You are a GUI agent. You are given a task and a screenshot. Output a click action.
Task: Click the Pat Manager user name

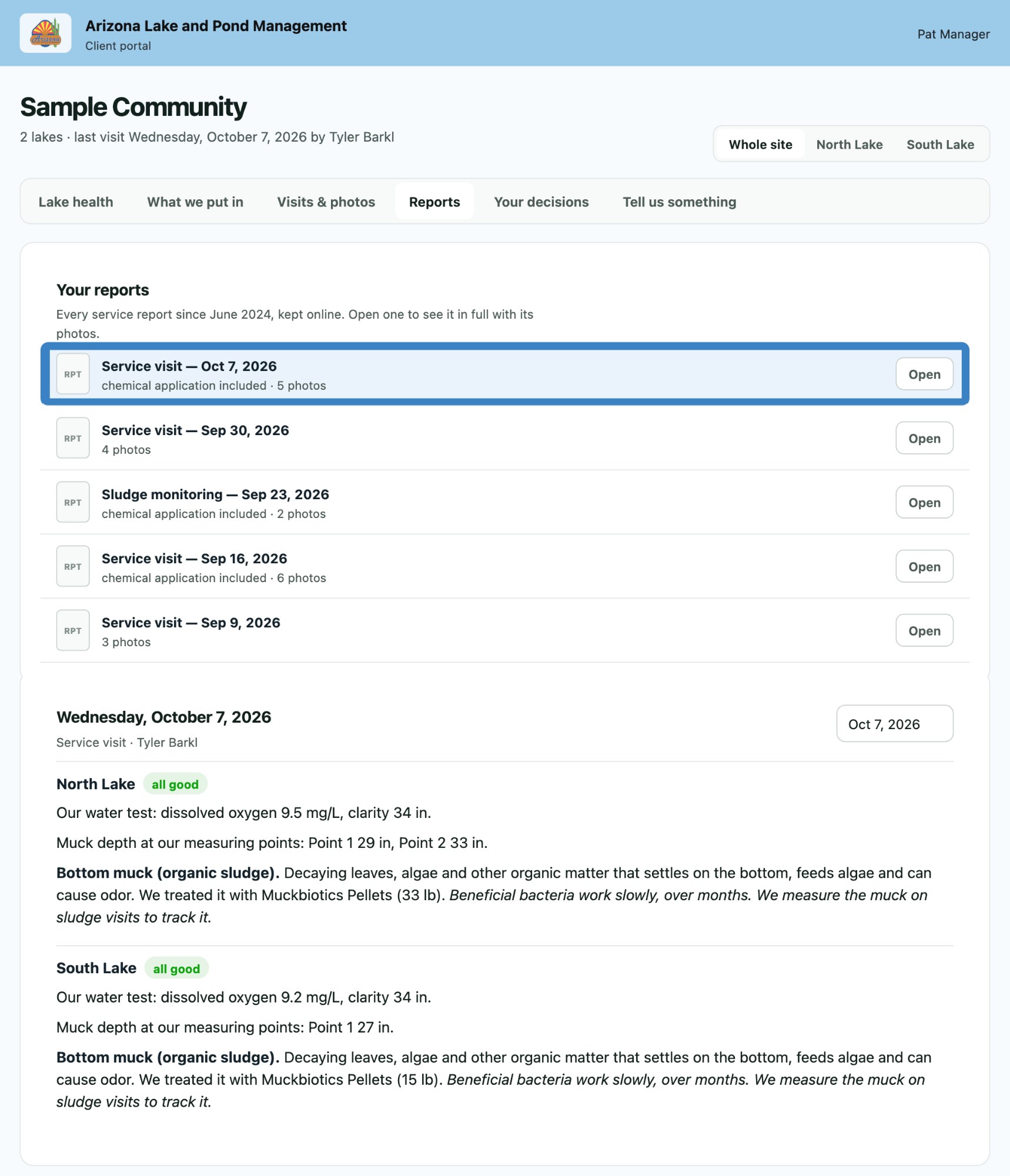(953, 34)
